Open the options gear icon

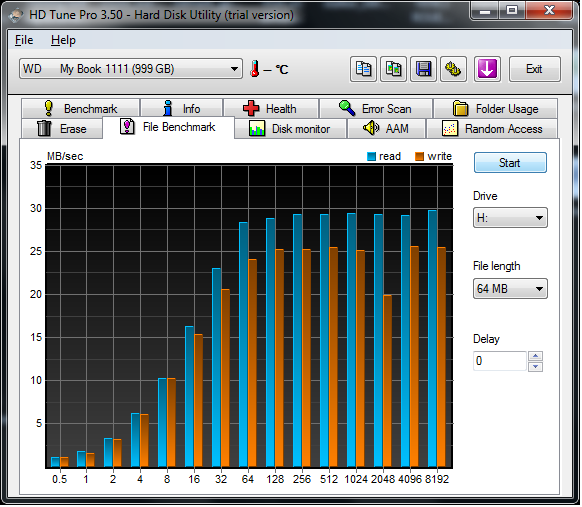453,69
